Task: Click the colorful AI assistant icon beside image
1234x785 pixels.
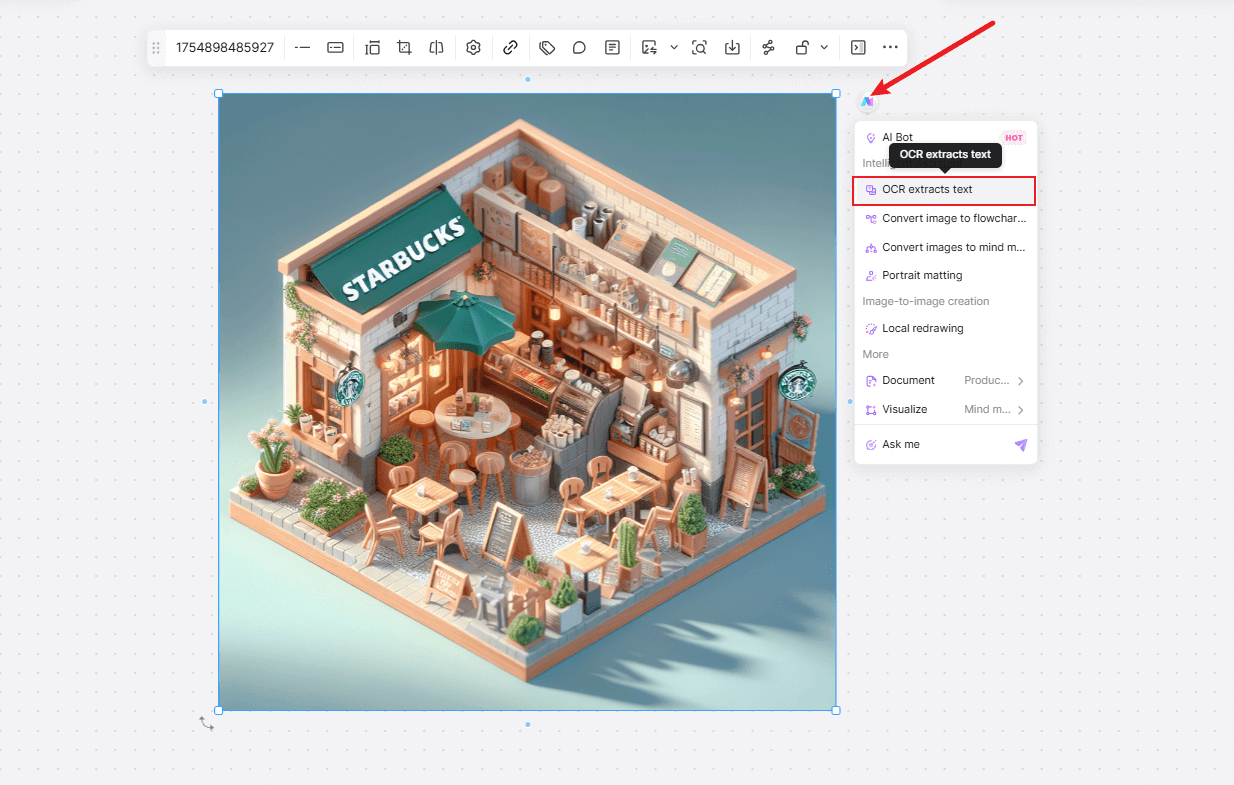Action: tap(867, 101)
